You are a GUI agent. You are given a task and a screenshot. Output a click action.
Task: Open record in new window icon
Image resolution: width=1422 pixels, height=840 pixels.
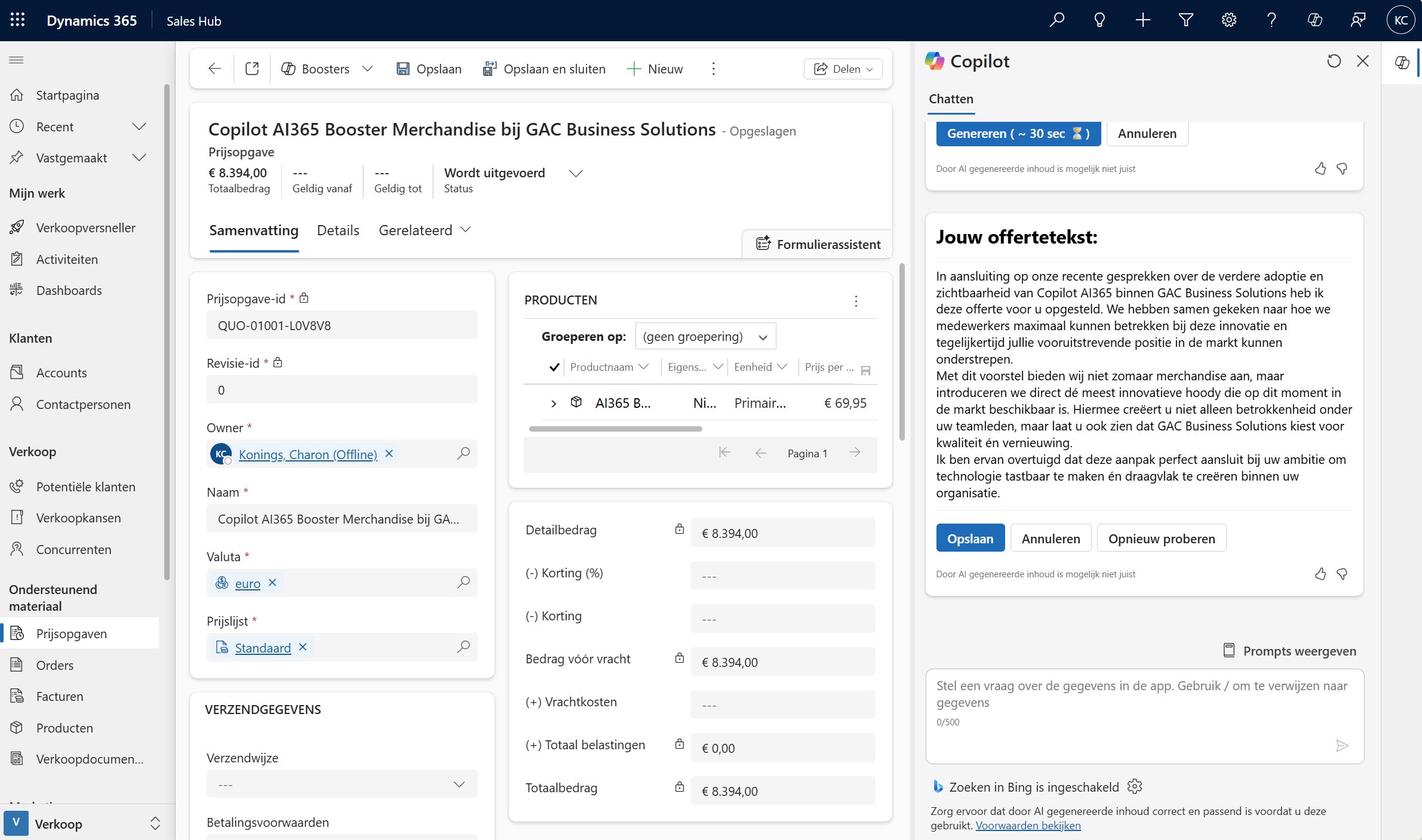point(252,69)
